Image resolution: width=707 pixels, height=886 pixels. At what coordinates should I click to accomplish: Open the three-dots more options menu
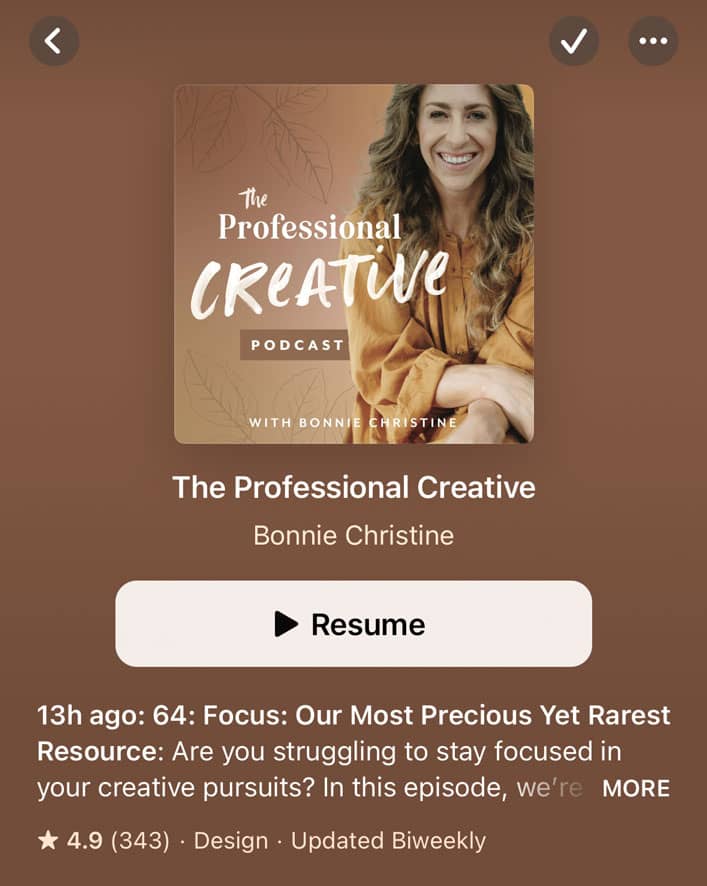point(653,41)
